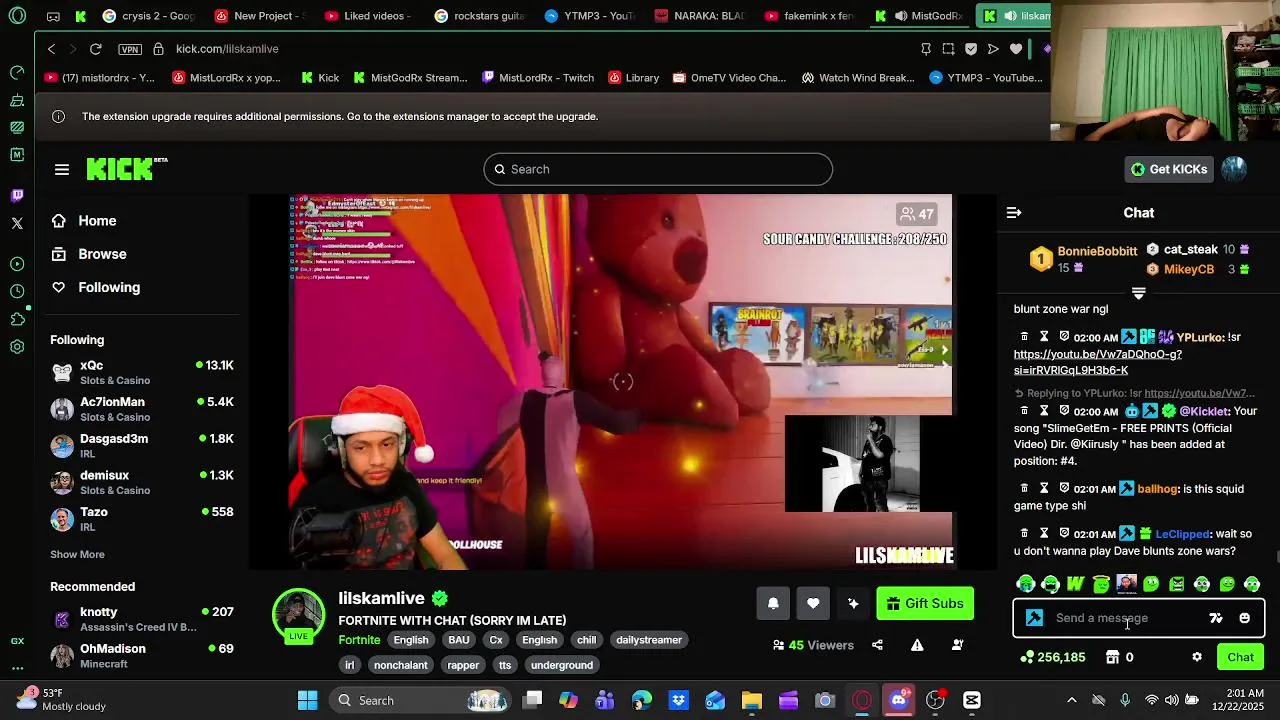Click the Kick search field
This screenshot has height=720, width=1280.
click(x=658, y=169)
